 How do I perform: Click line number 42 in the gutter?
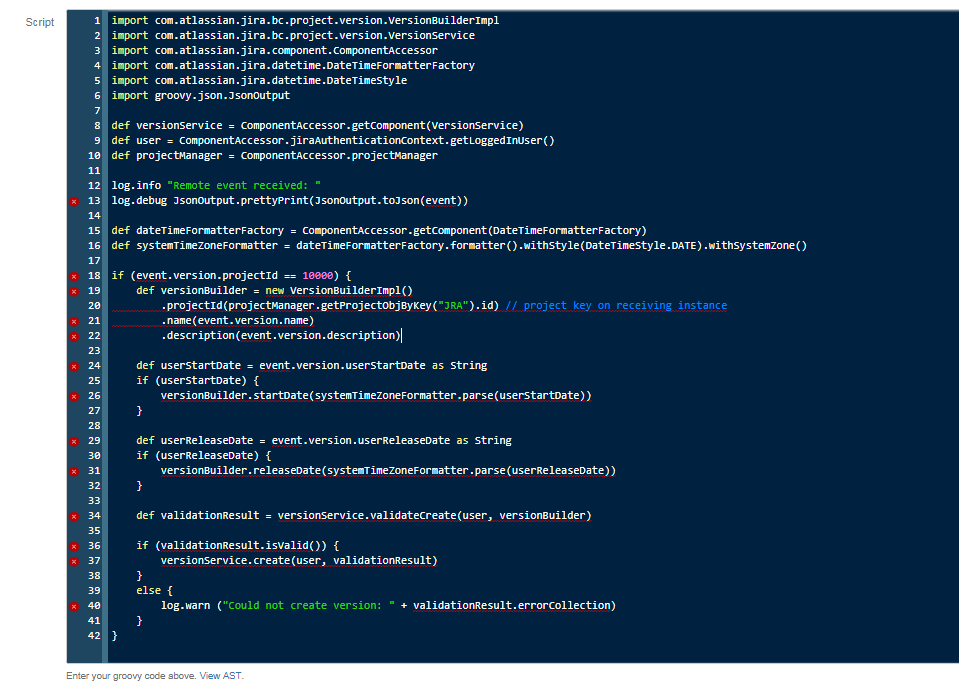[x=94, y=635]
